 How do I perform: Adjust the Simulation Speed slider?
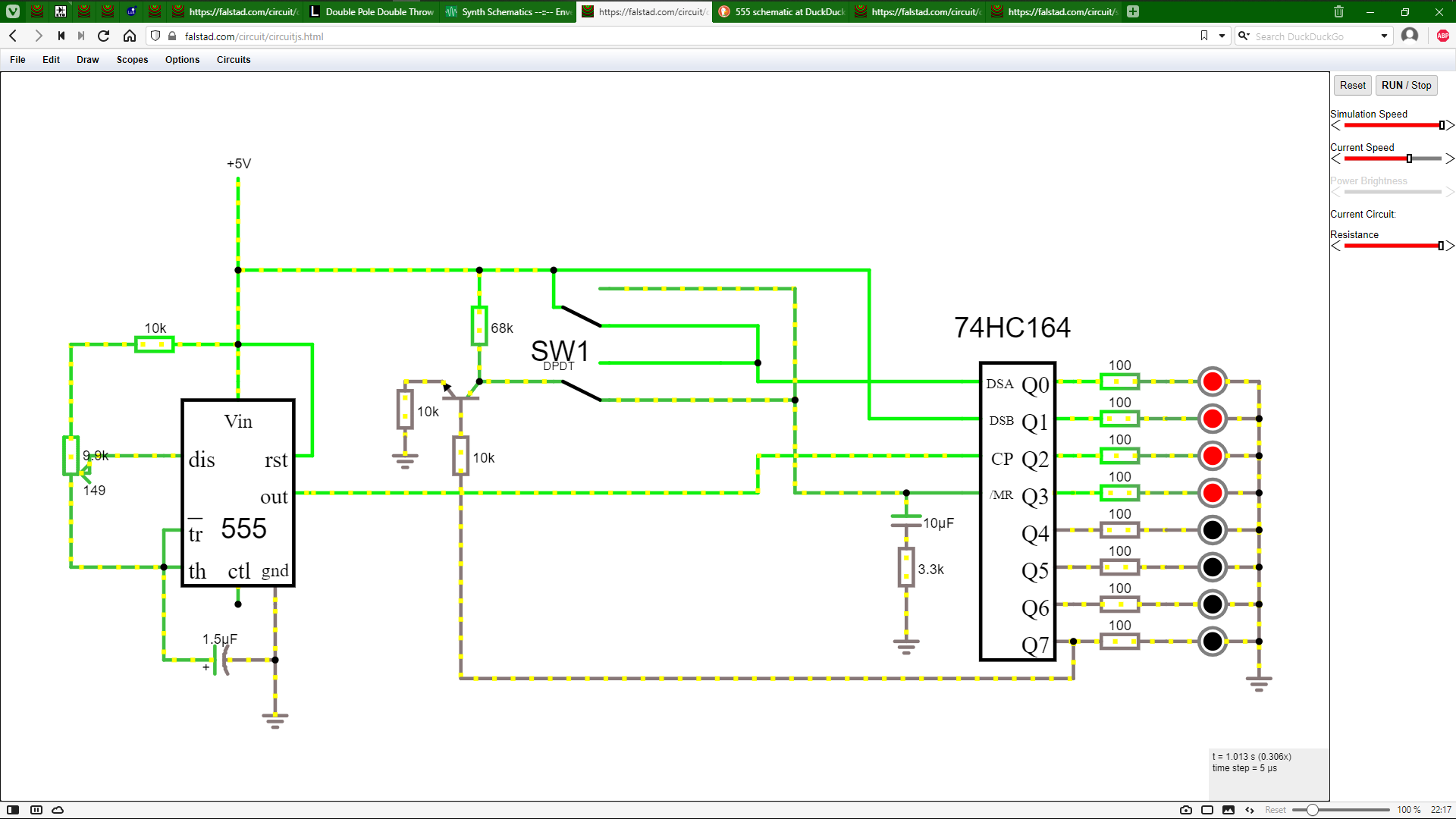(x=1393, y=125)
